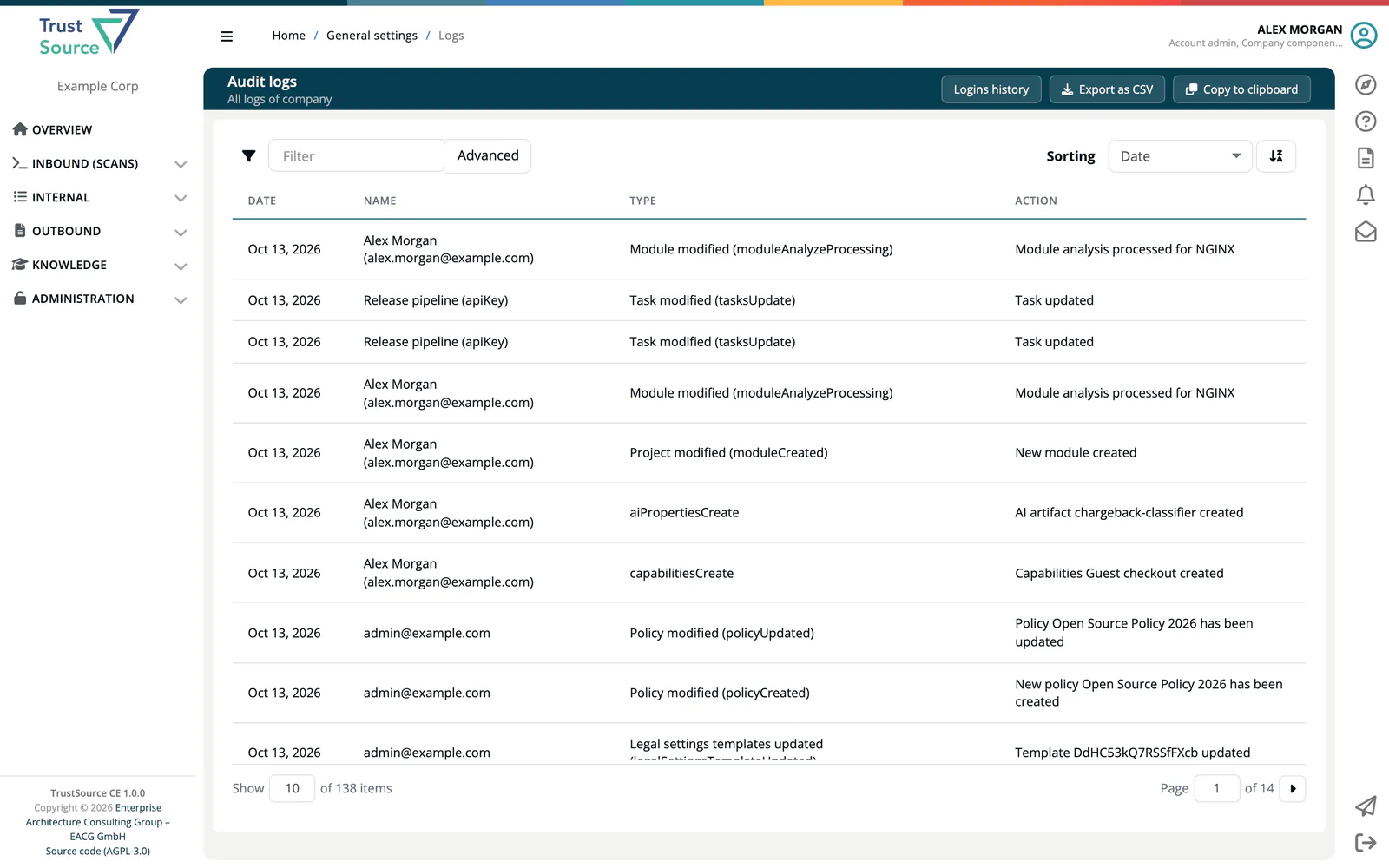Click the TrustSource logo
The image size is (1389, 868).
[x=89, y=33]
